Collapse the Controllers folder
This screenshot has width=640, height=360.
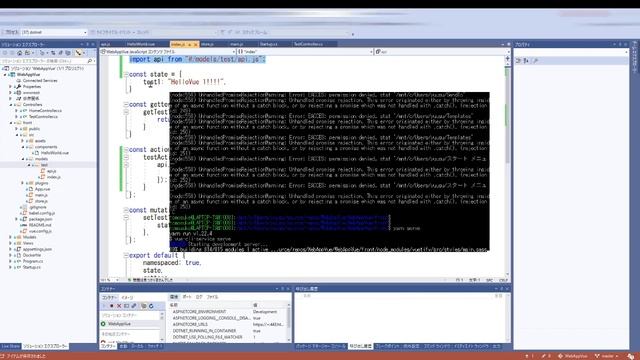[x=11, y=104]
